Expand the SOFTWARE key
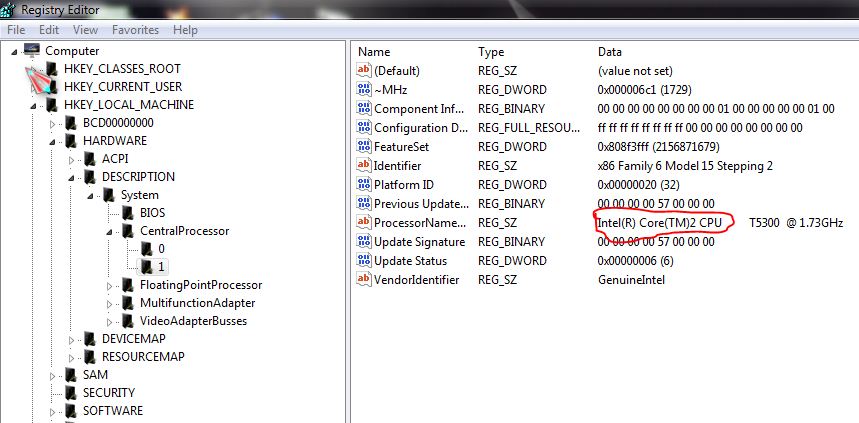The image size is (859, 423). [x=53, y=411]
